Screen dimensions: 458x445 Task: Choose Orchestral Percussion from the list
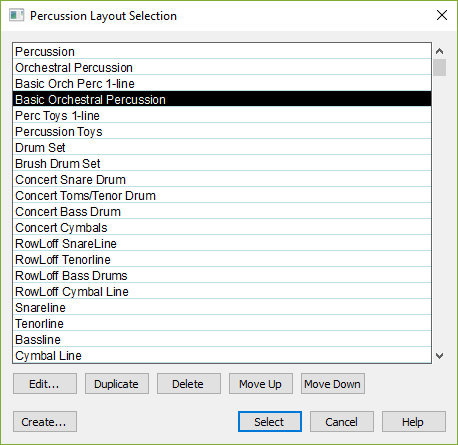pyautogui.click(x=222, y=67)
